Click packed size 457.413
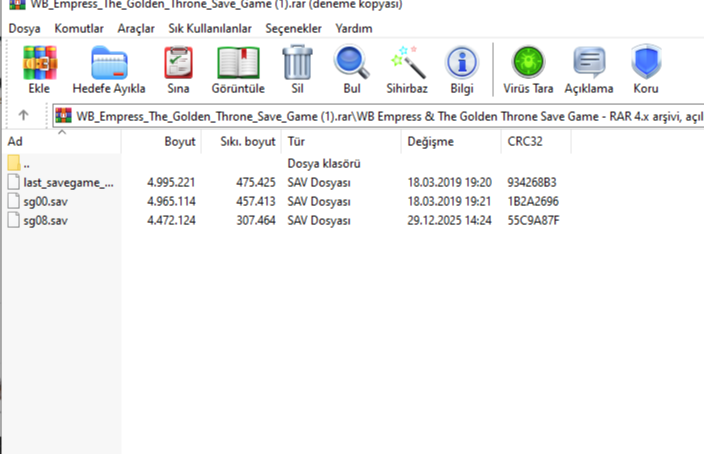The image size is (704, 454). click(x=255, y=201)
